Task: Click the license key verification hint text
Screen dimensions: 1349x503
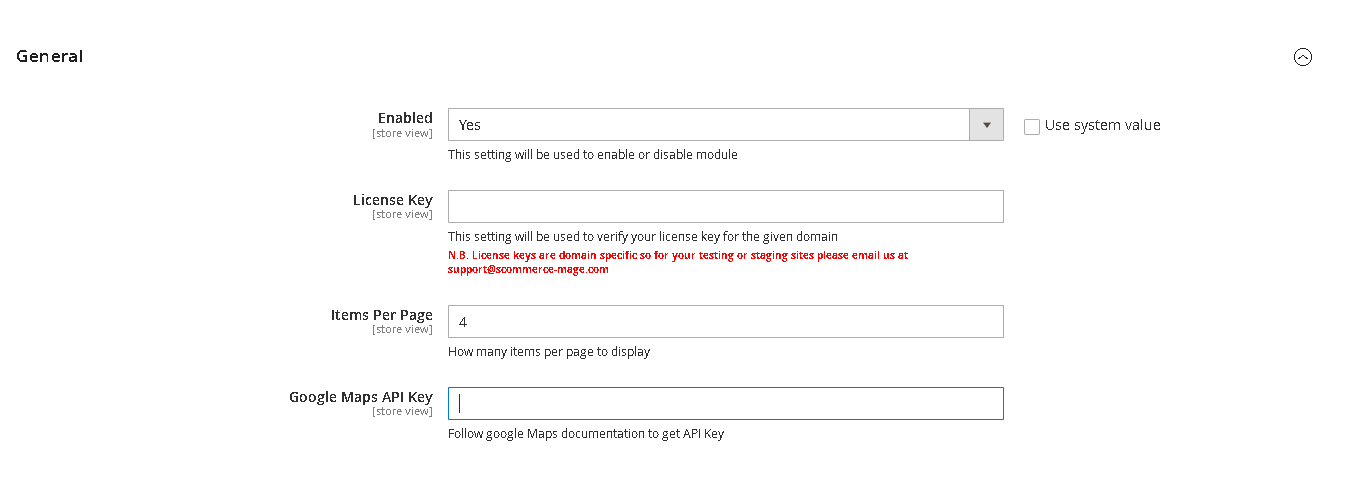Action: click(x=642, y=237)
